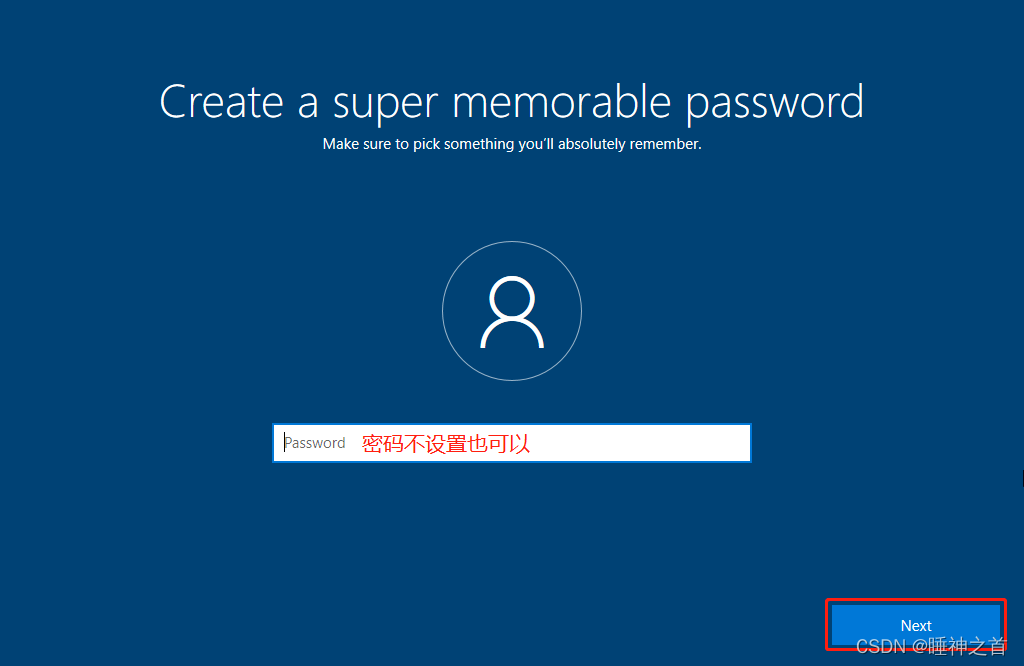Click the CSDN watermark text
This screenshot has width=1024, height=666.
tap(931, 646)
